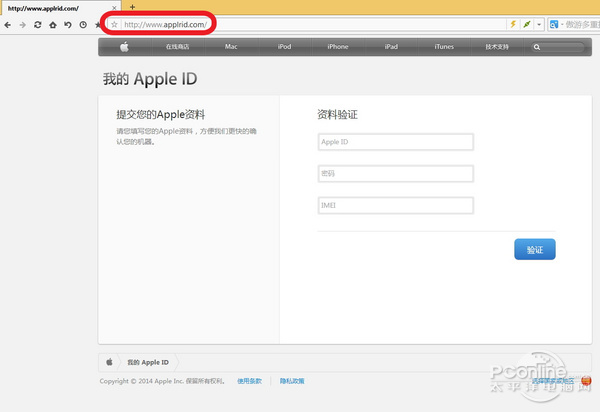Open 技术支持 navigation item
This screenshot has height=412, width=600.
[497, 47]
